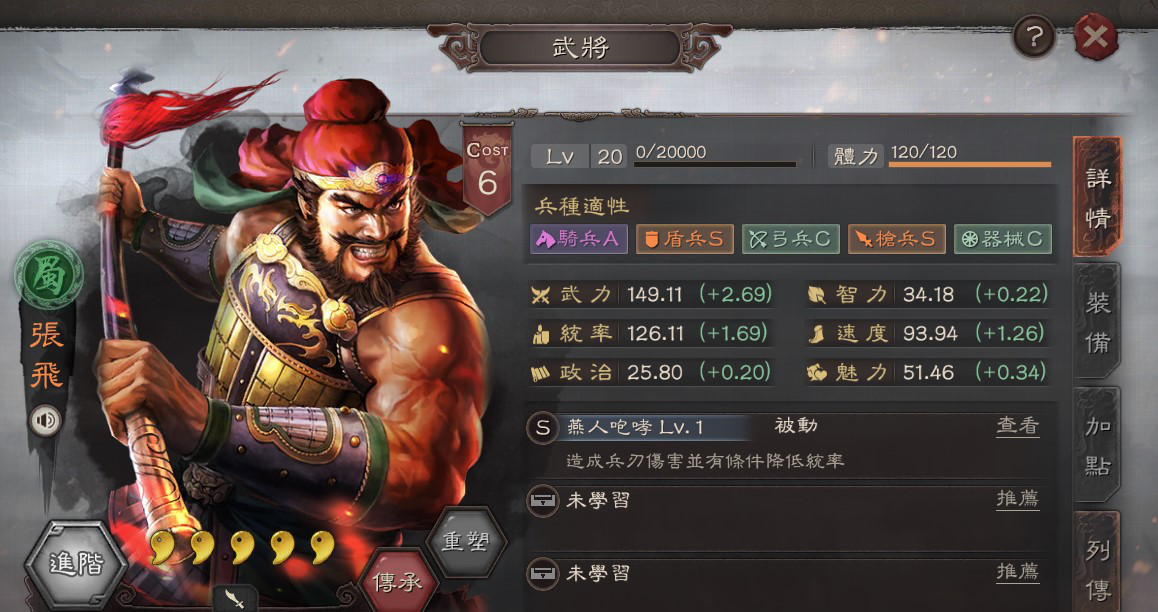Select the 器械C troop aptitude badge
1158x612 pixels.
[1003, 239]
